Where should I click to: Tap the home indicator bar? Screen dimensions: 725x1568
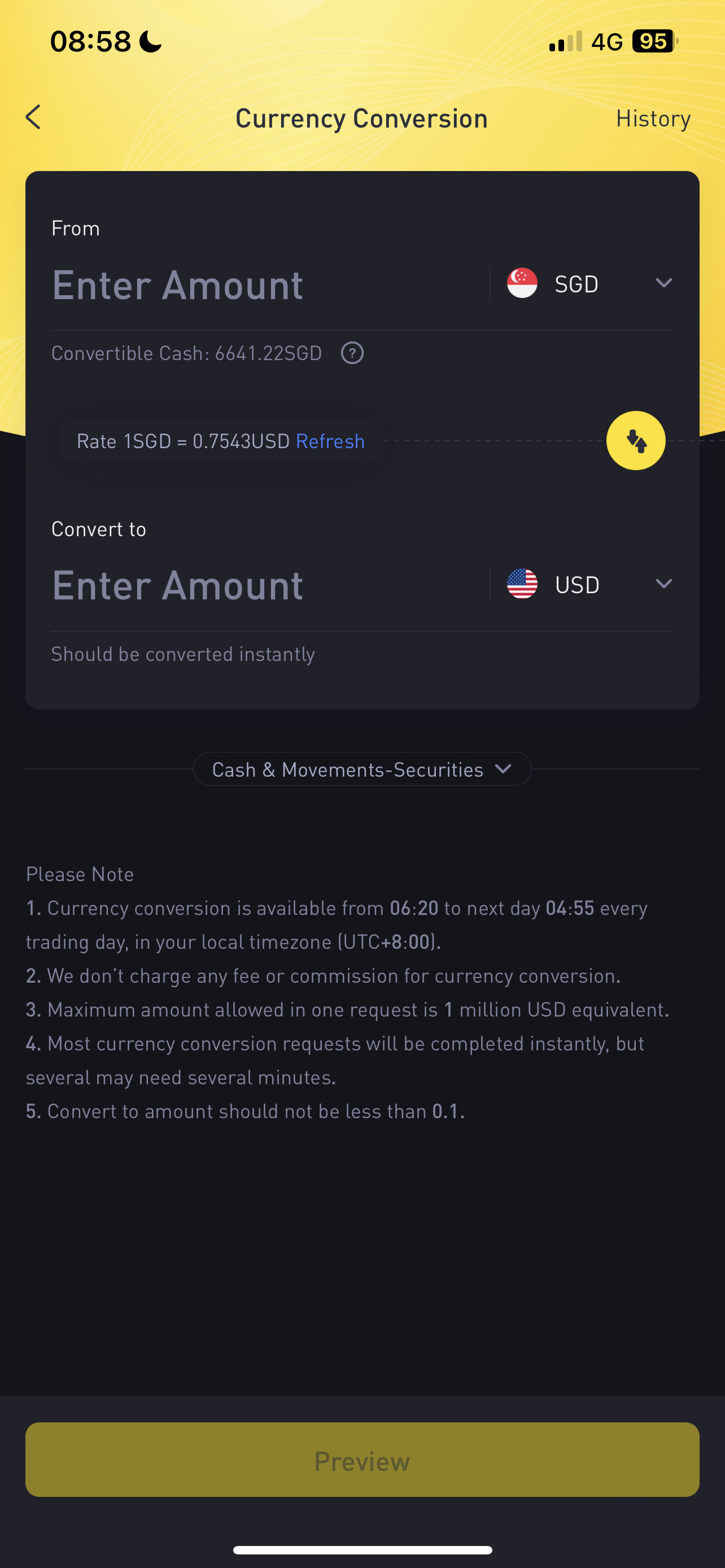pyautogui.click(x=362, y=1550)
